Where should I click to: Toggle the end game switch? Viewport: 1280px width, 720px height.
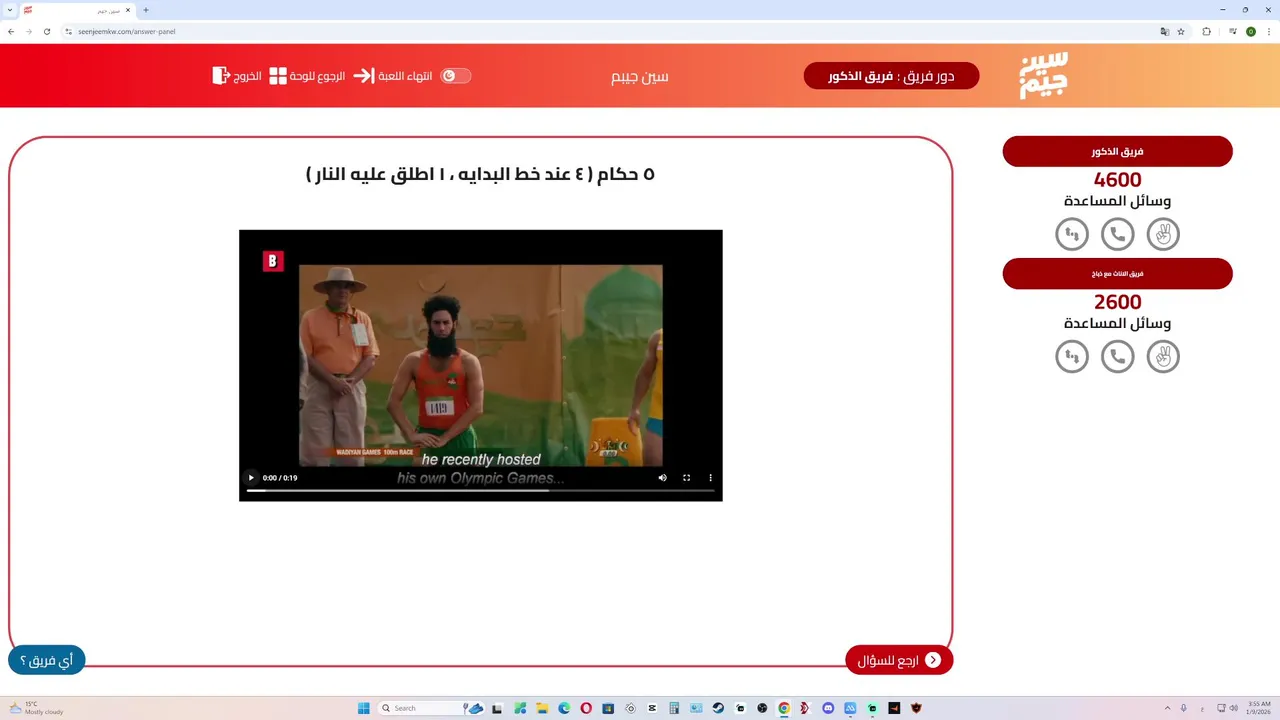[x=456, y=76]
